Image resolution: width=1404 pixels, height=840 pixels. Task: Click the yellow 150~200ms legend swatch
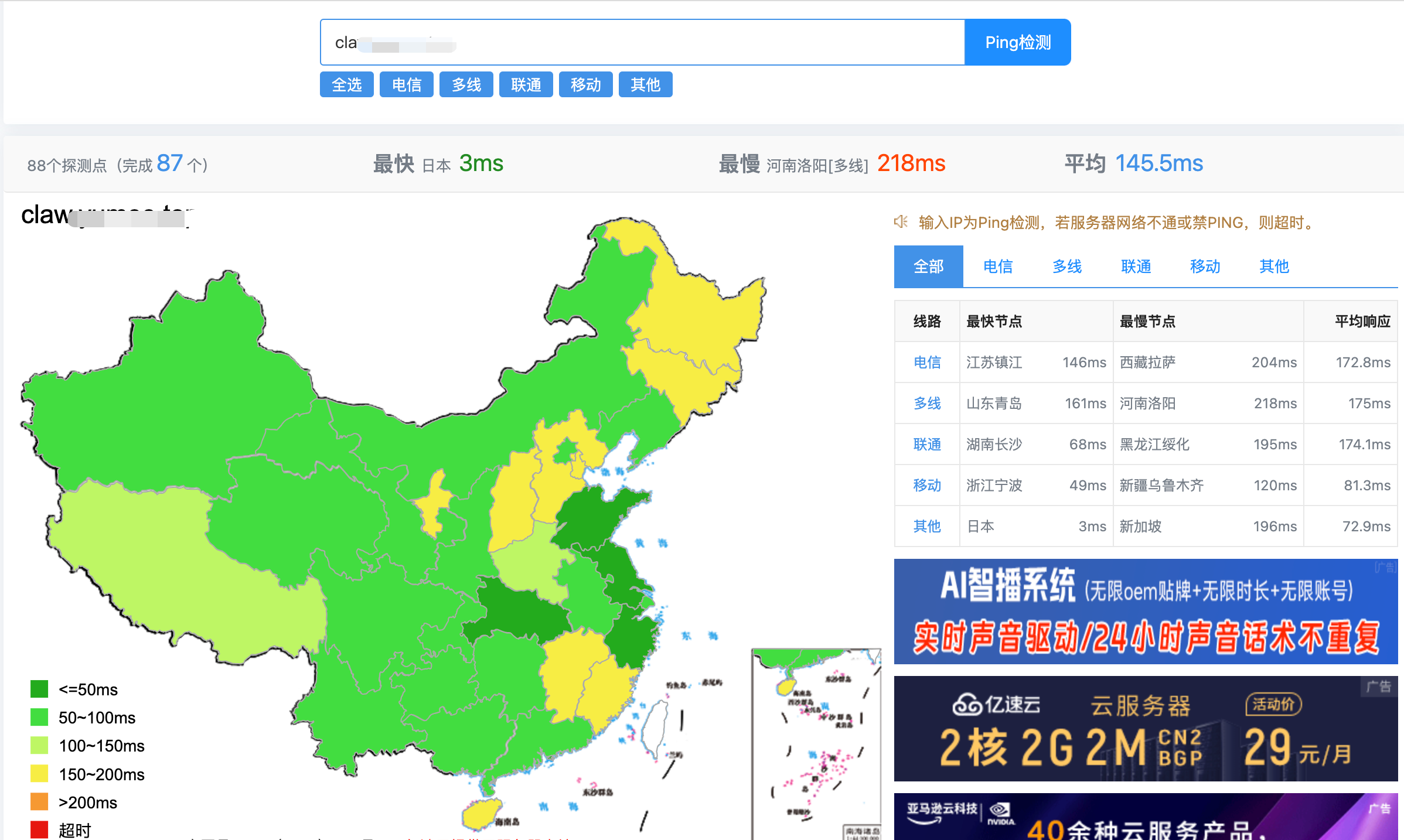click(39, 774)
